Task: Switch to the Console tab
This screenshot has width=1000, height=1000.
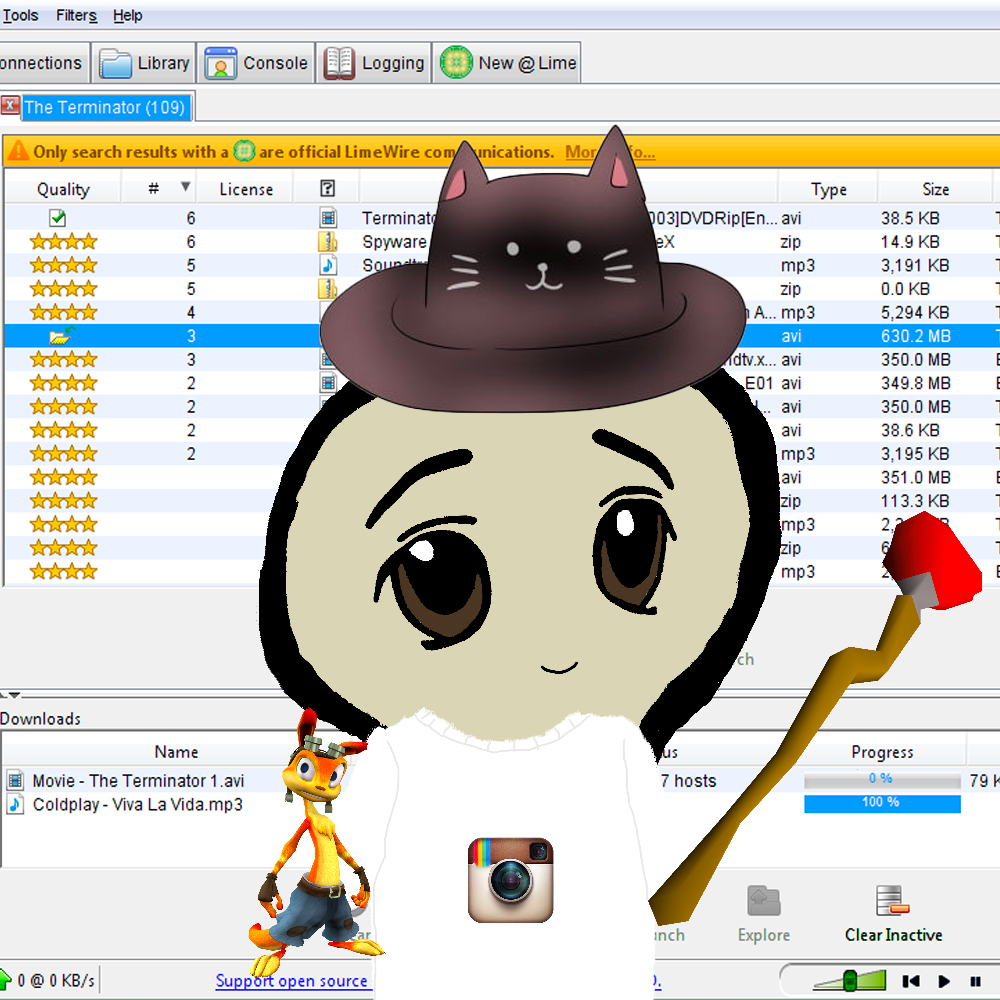Action: tap(256, 63)
